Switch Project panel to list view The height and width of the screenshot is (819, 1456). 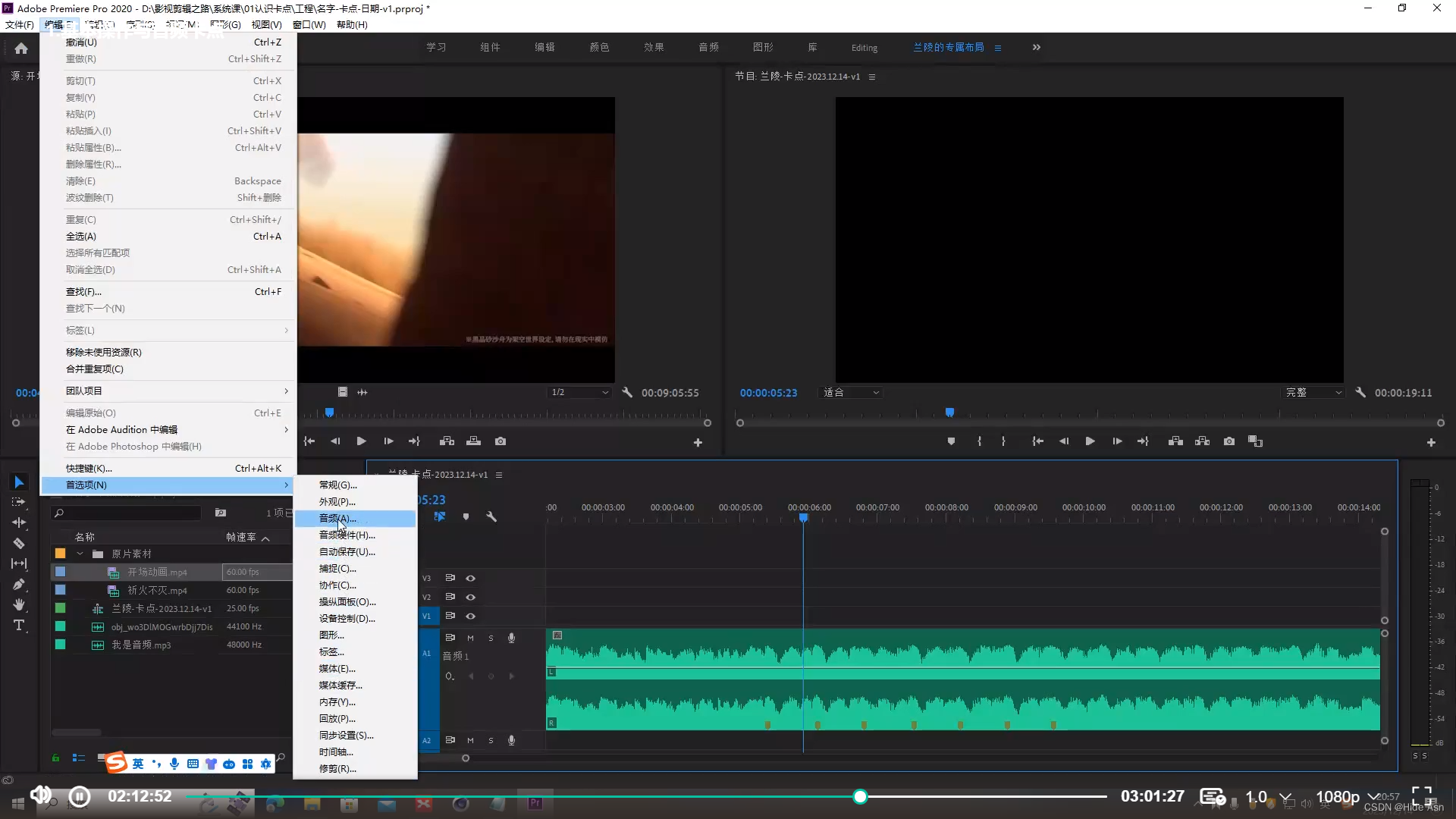point(78,758)
